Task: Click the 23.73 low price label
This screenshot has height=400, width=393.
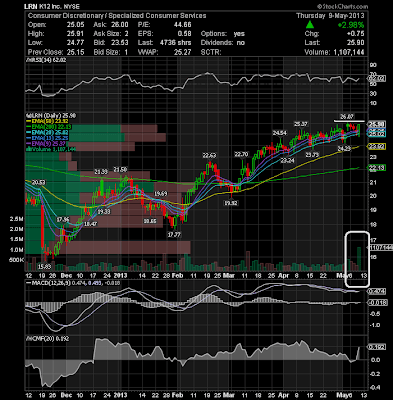Action: 312,155
